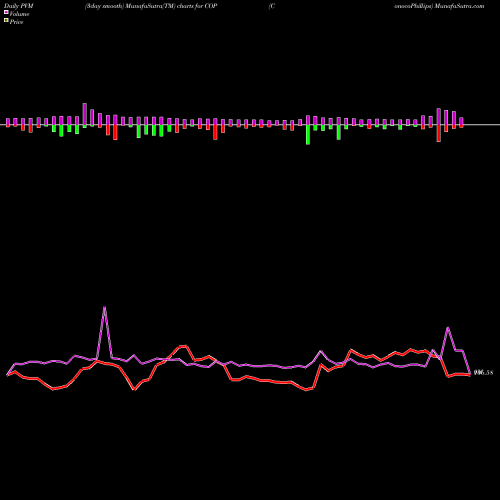Click the MunafaSutra charts for COP heading
The image size is (500, 500).
151,6
